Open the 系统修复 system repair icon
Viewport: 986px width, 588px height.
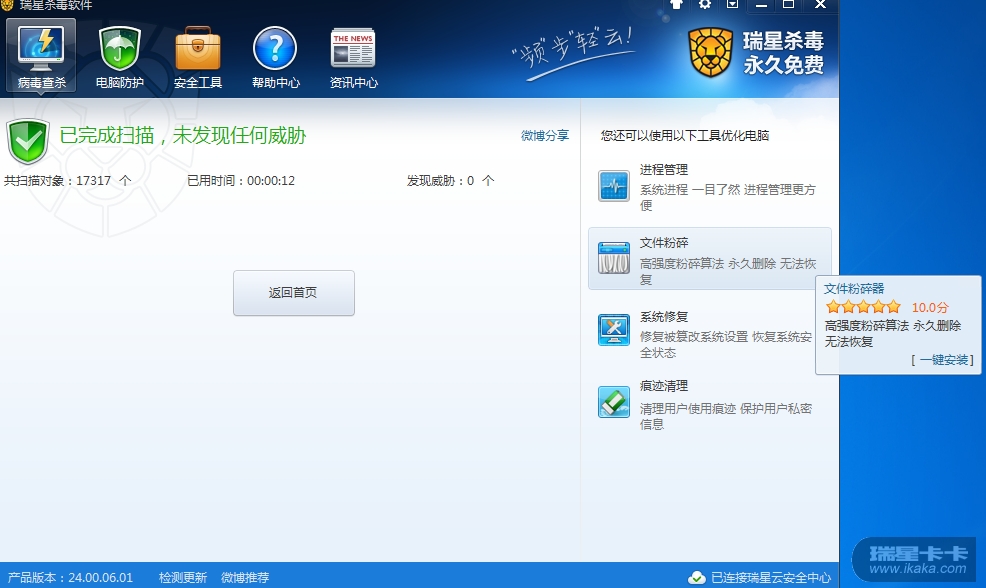614,330
